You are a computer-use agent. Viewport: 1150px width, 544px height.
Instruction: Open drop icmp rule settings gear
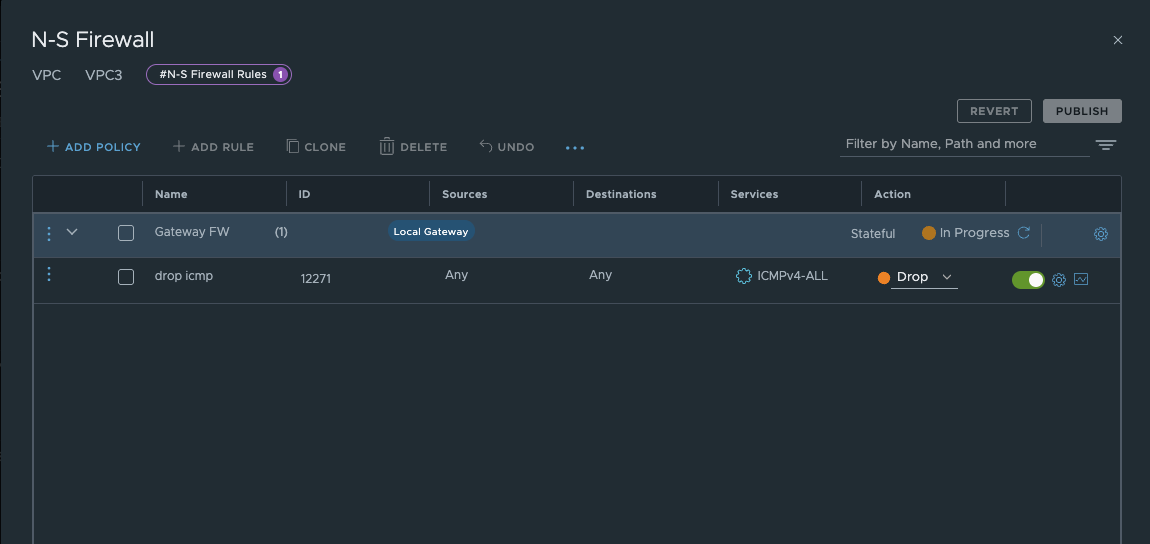[1058, 279]
